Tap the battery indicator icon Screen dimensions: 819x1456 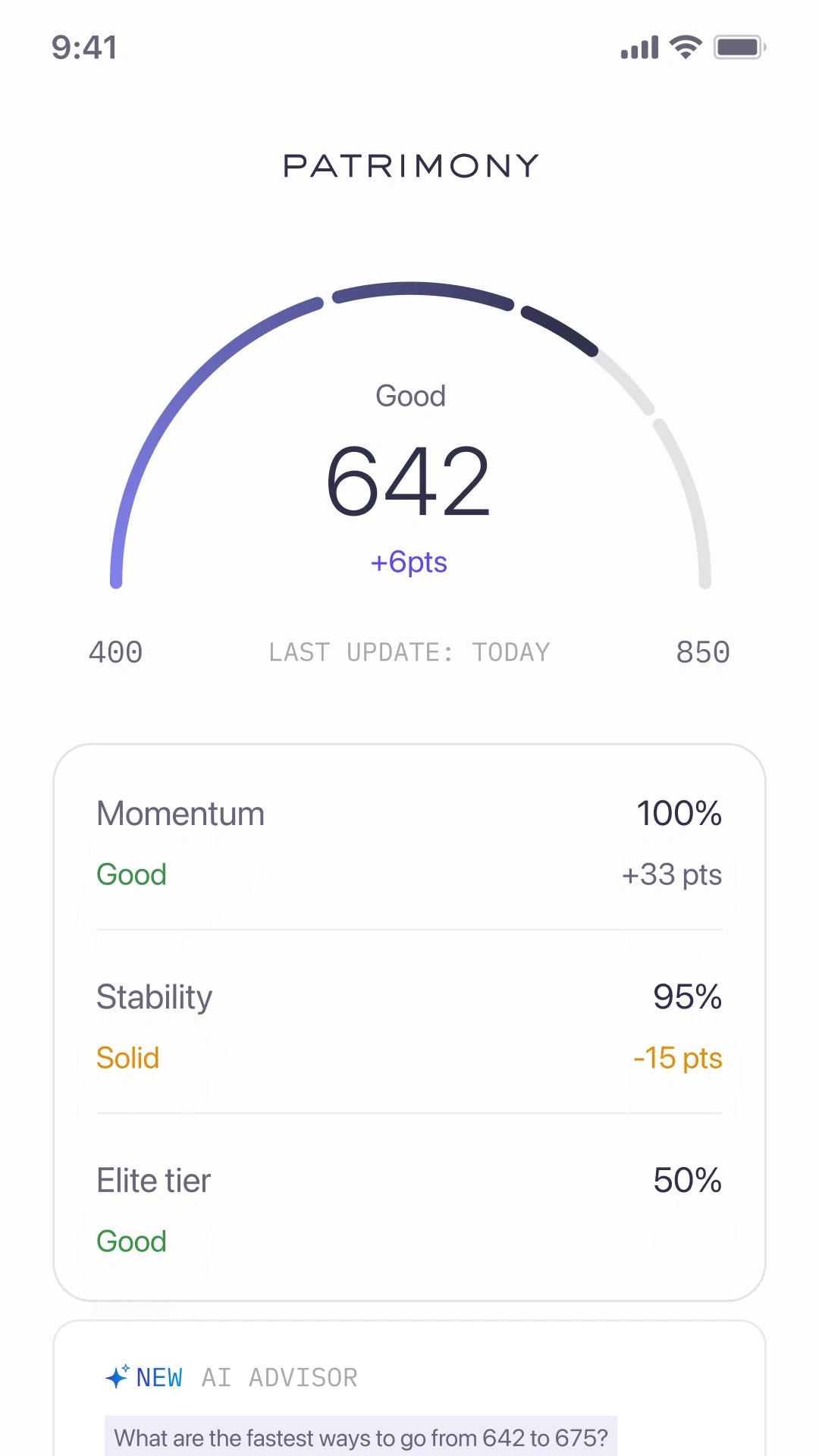pos(739,47)
